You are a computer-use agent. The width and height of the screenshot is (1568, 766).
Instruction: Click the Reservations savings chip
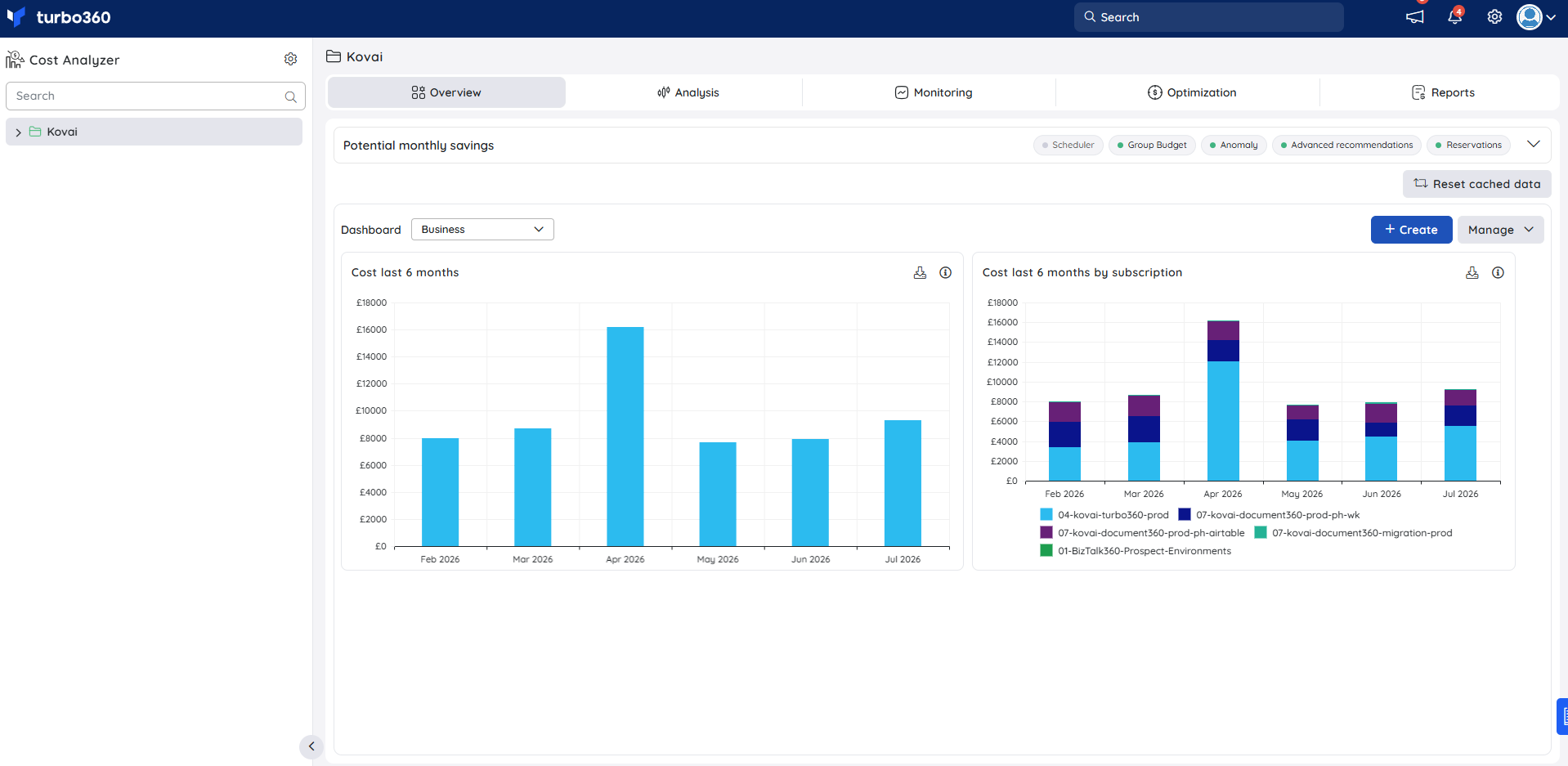pyautogui.click(x=1469, y=145)
